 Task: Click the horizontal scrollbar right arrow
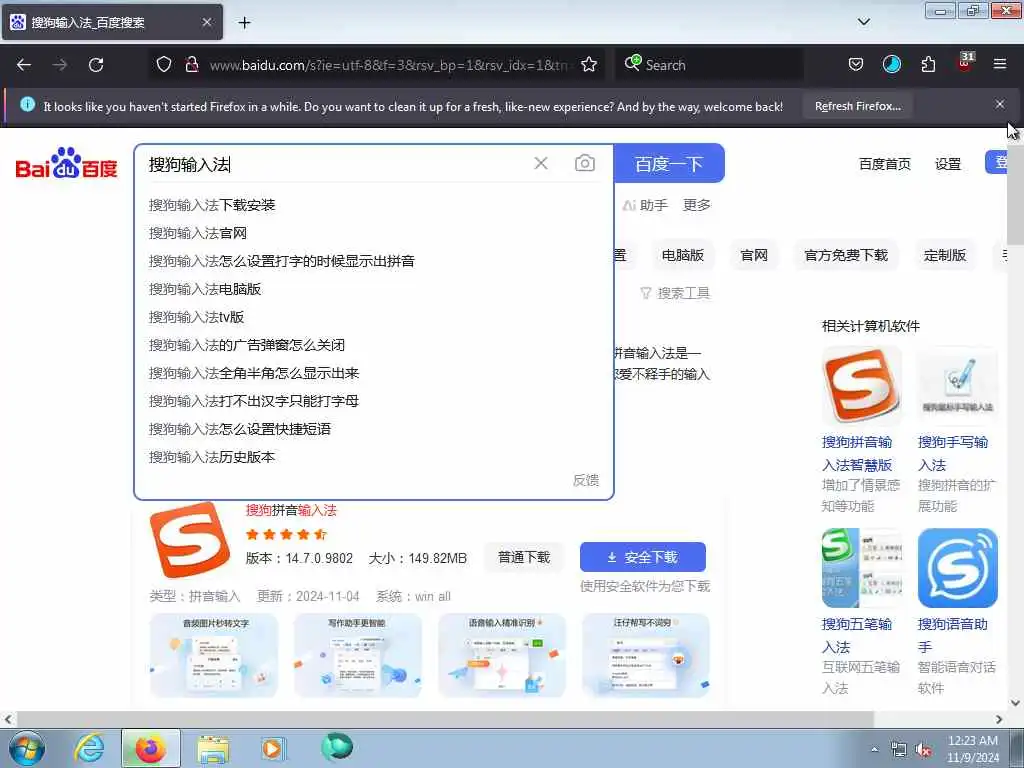coord(999,719)
